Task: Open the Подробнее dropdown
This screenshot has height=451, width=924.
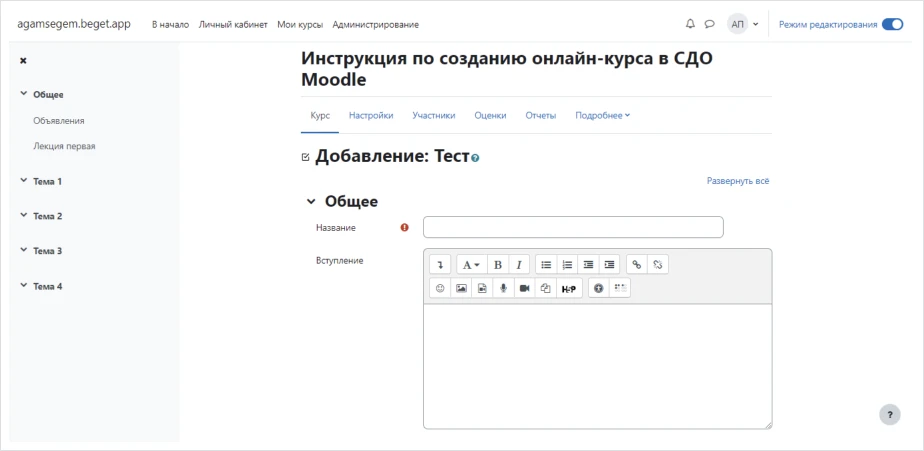Action: [x=602, y=116]
